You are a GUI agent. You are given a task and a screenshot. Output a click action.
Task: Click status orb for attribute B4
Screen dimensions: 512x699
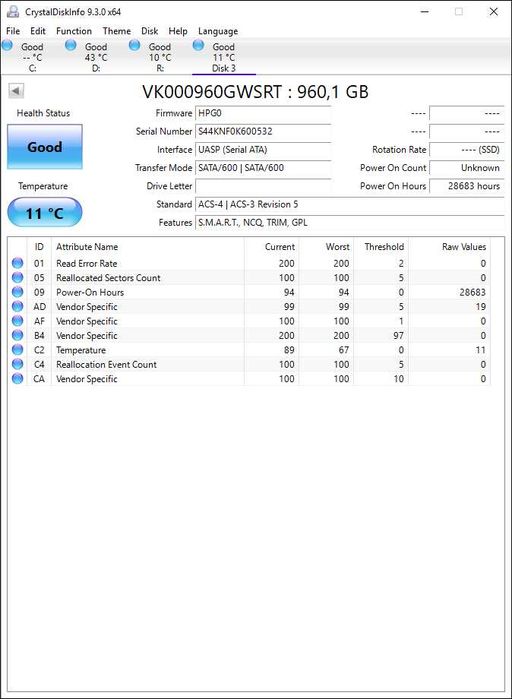[x=17, y=335]
